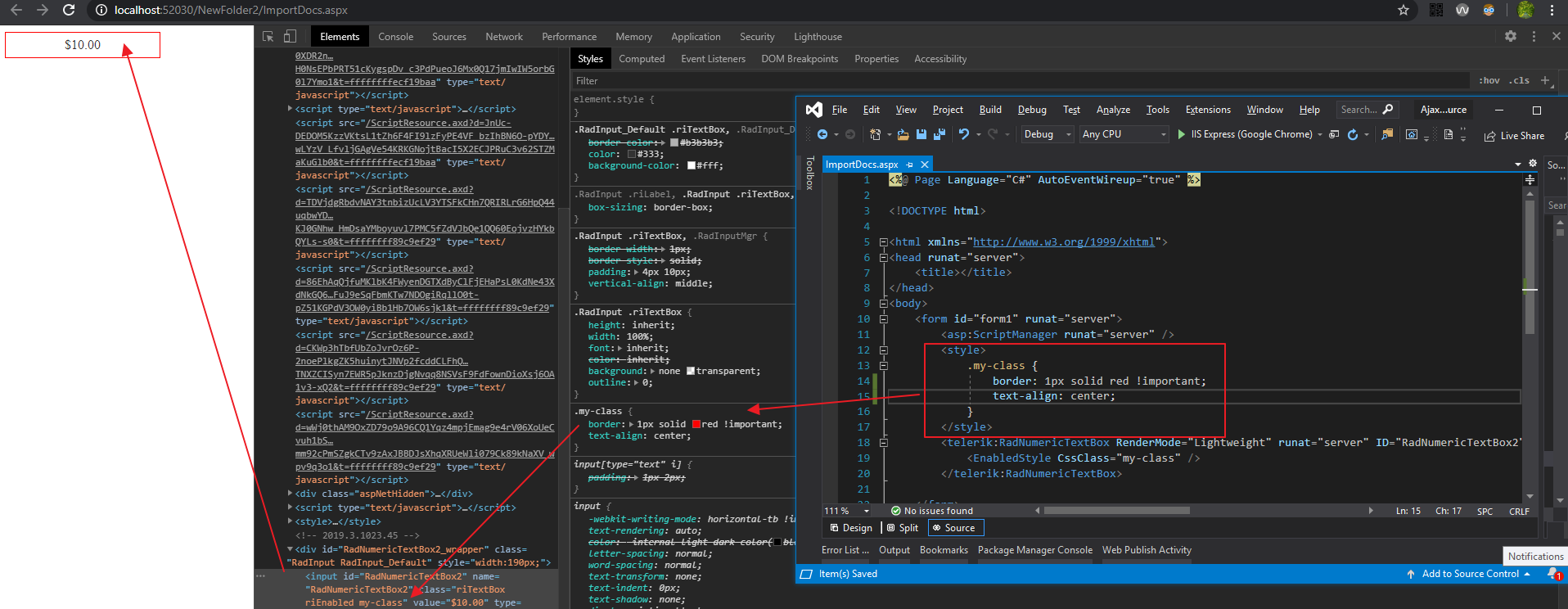Switch to the Console tab in DevTools
The image size is (1568, 609).
395,37
